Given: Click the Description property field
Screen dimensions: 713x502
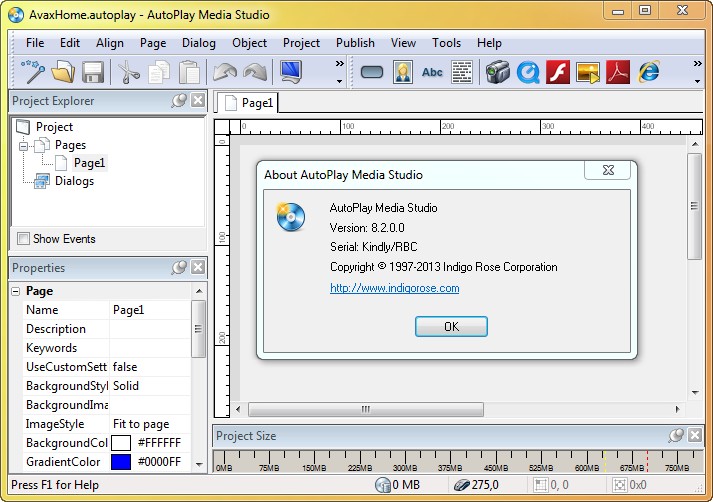Looking at the screenshot, I should pos(150,329).
